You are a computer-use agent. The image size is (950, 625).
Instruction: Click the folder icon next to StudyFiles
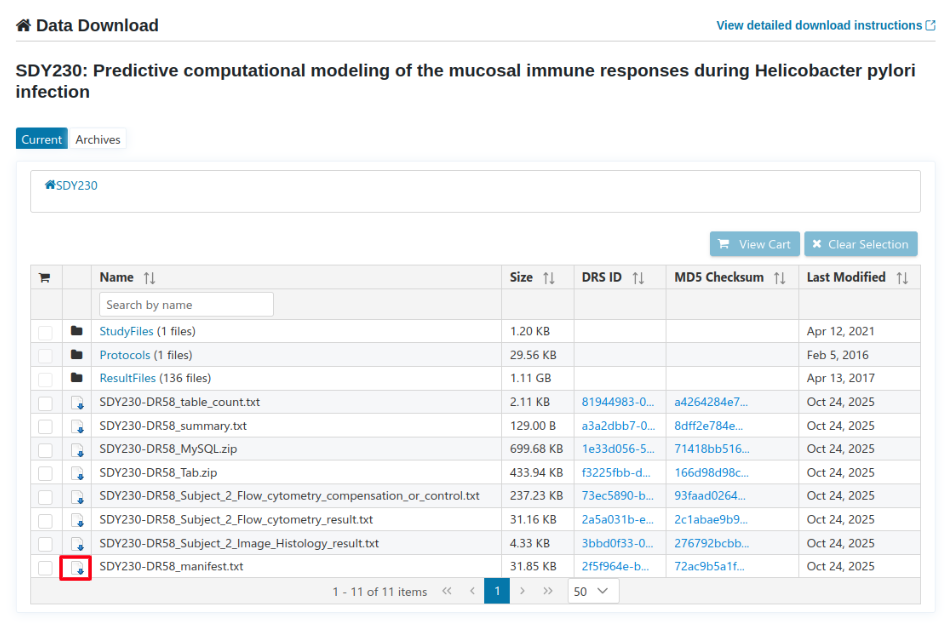coord(77,330)
